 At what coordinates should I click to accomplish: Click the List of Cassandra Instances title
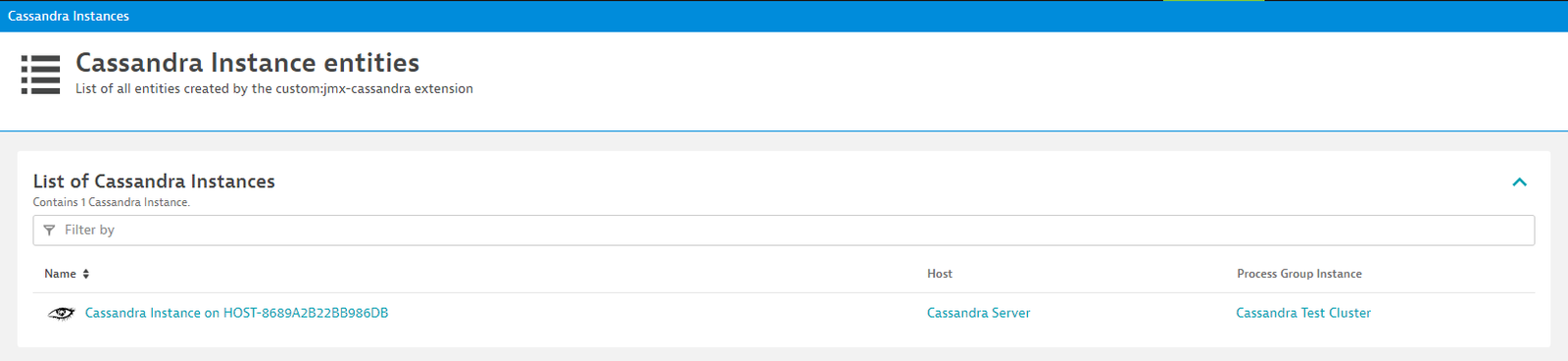coord(154,181)
